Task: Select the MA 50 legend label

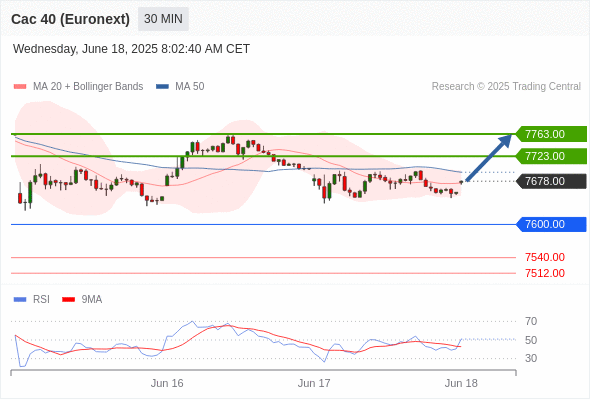Action: 190,87
